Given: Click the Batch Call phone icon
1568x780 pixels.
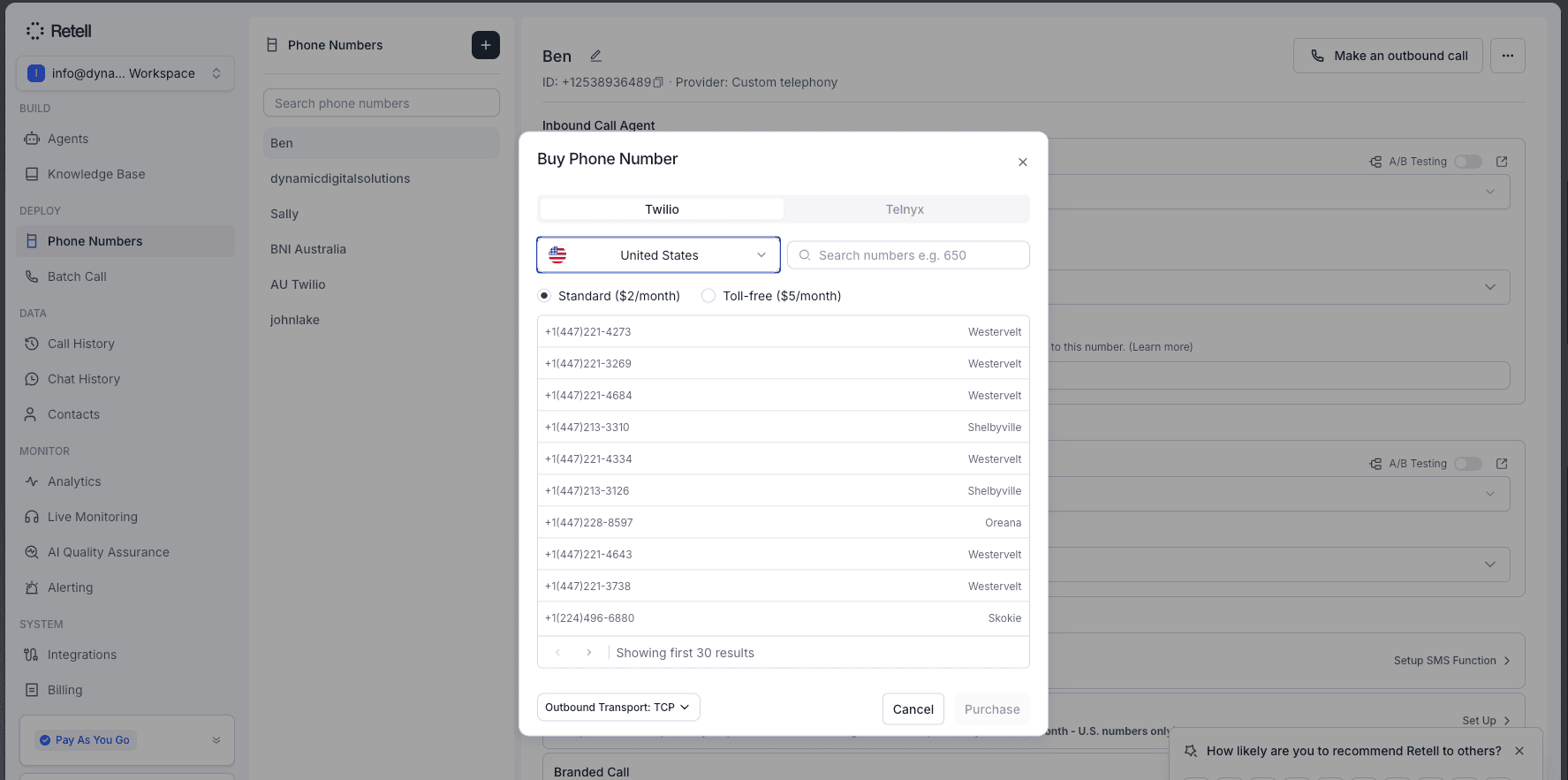Looking at the screenshot, I should pos(32,276).
